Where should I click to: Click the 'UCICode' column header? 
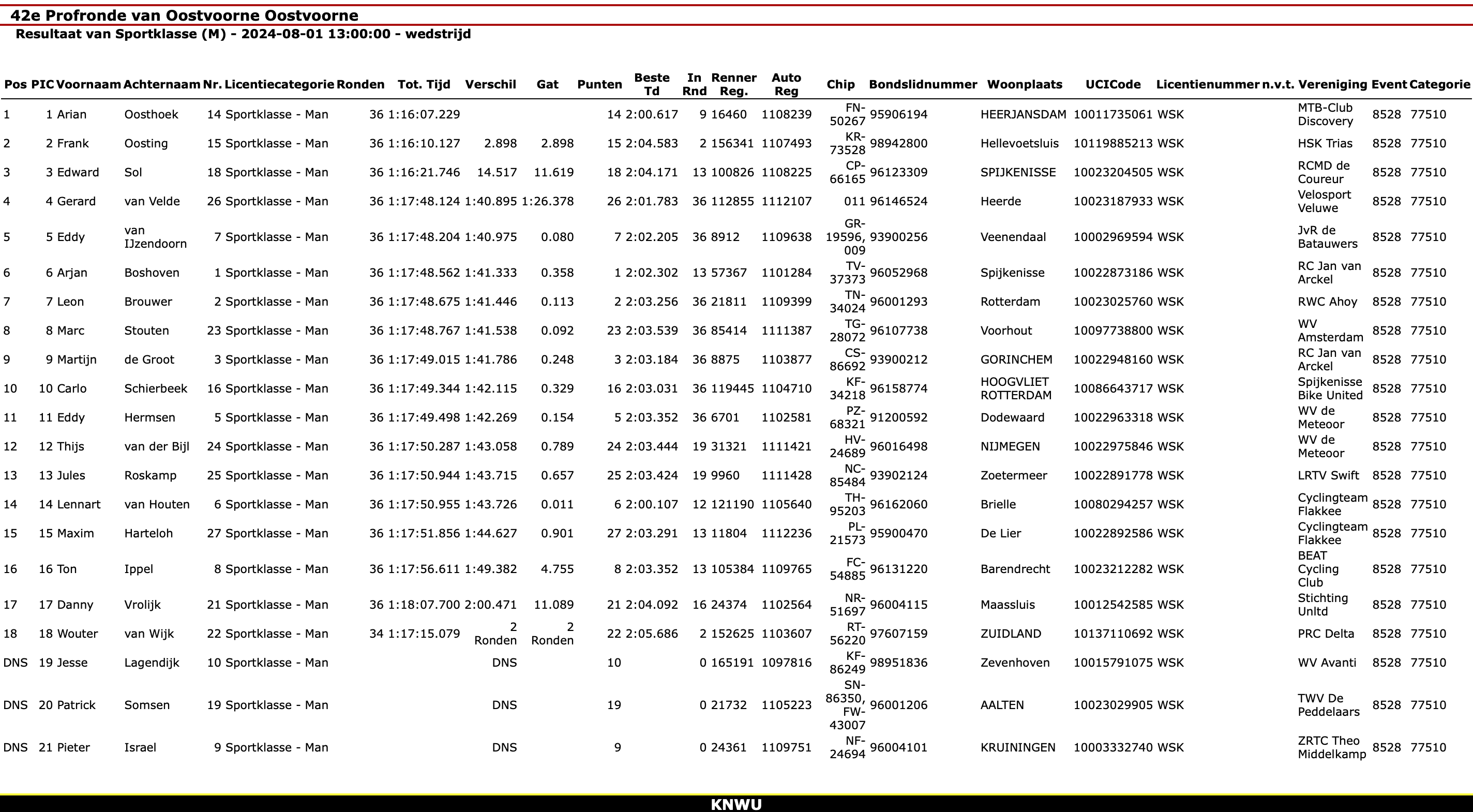pyautogui.click(x=1113, y=85)
